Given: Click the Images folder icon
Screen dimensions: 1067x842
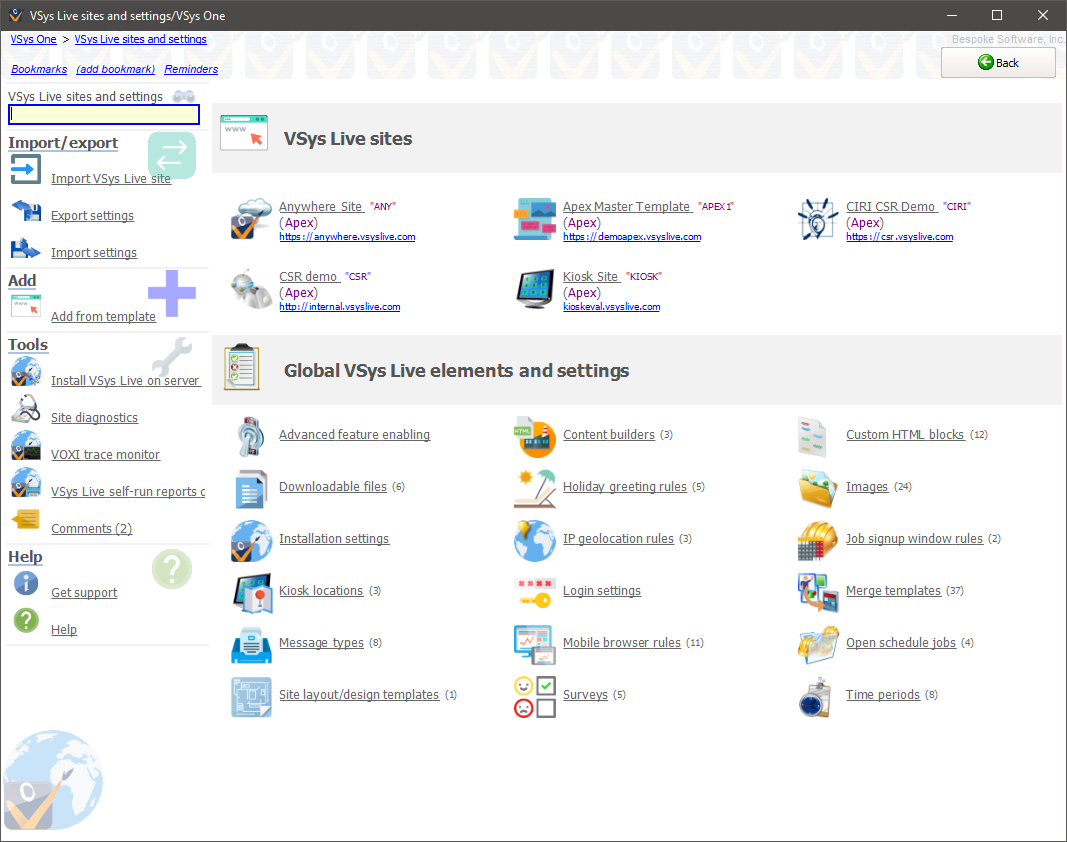Looking at the screenshot, I should point(817,487).
